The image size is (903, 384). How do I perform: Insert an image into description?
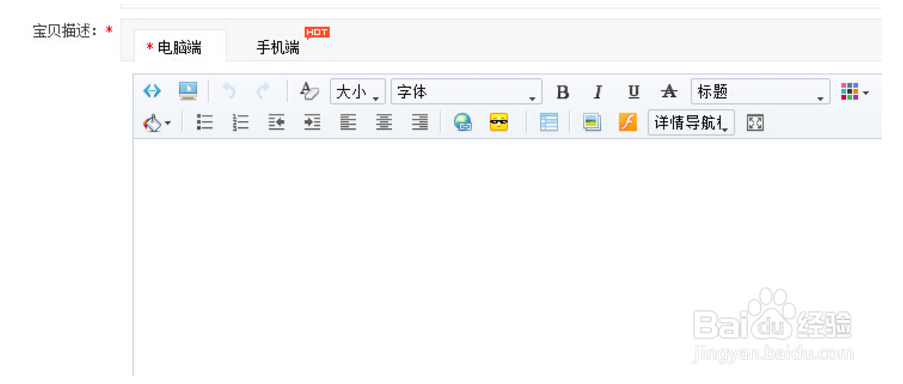[591, 122]
